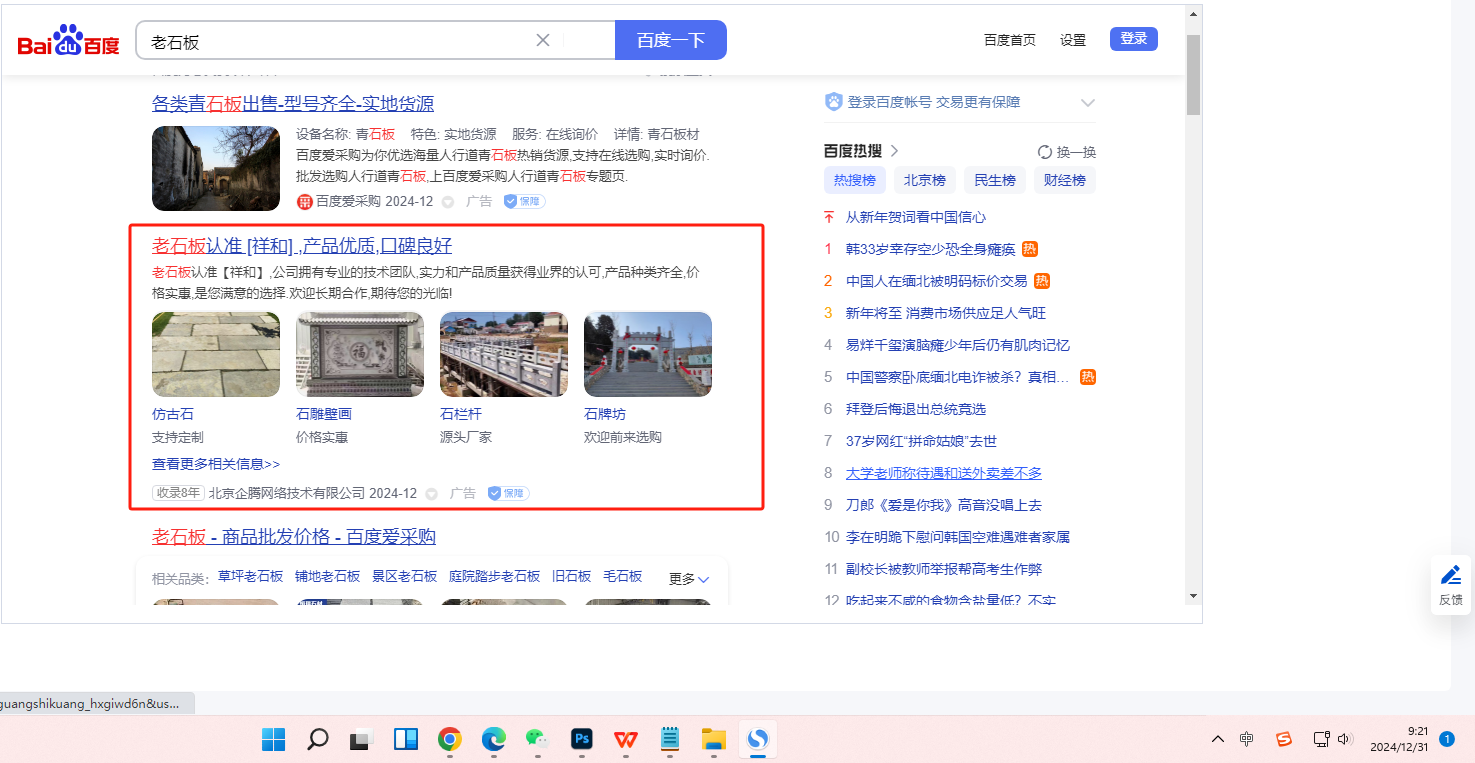Click the Baidu logo
Viewport: 1475px width, 763px height.
pyautogui.click(x=68, y=41)
